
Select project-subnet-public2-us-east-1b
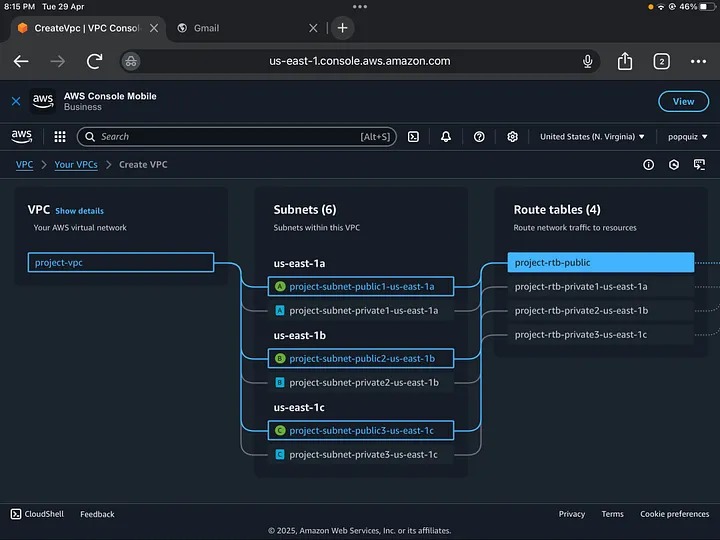click(x=361, y=359)
